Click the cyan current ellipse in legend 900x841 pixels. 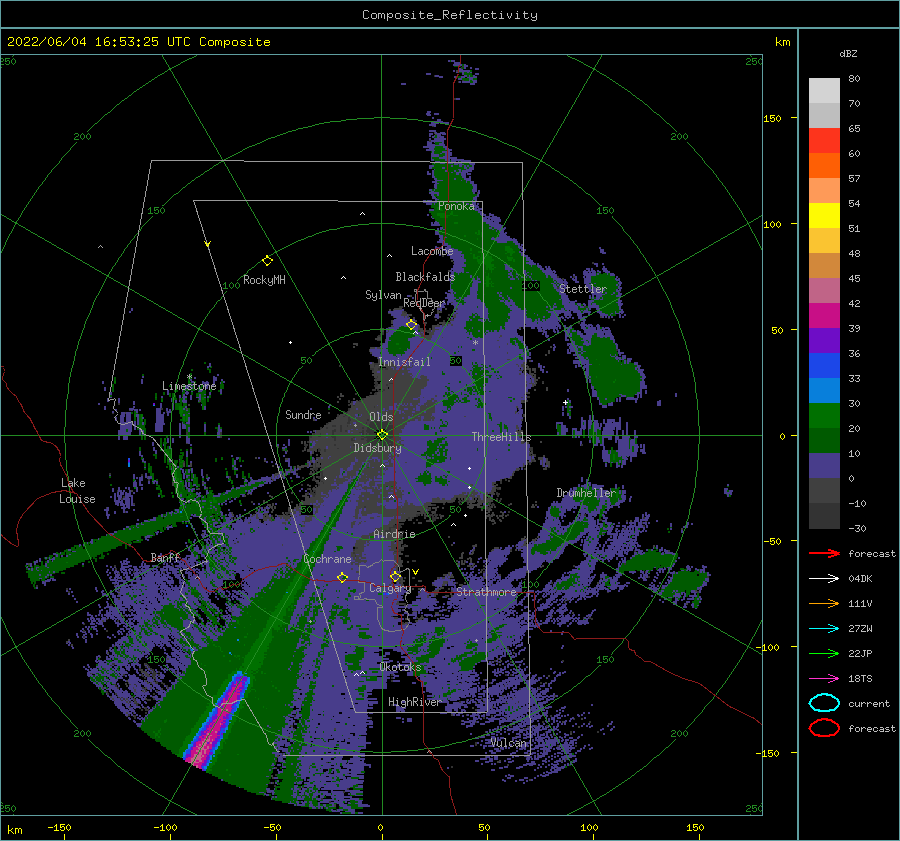[824, 703]
